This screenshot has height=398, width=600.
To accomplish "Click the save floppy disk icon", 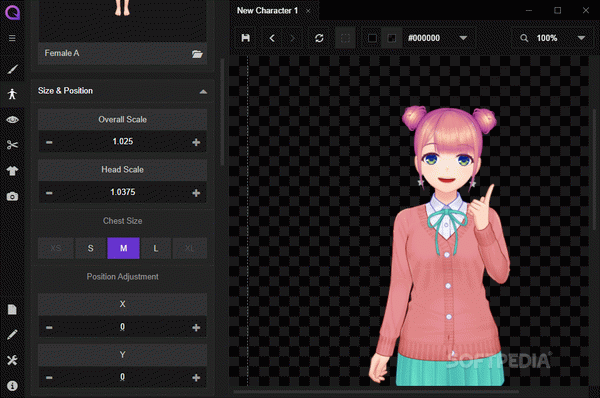I will pos(246,38).
